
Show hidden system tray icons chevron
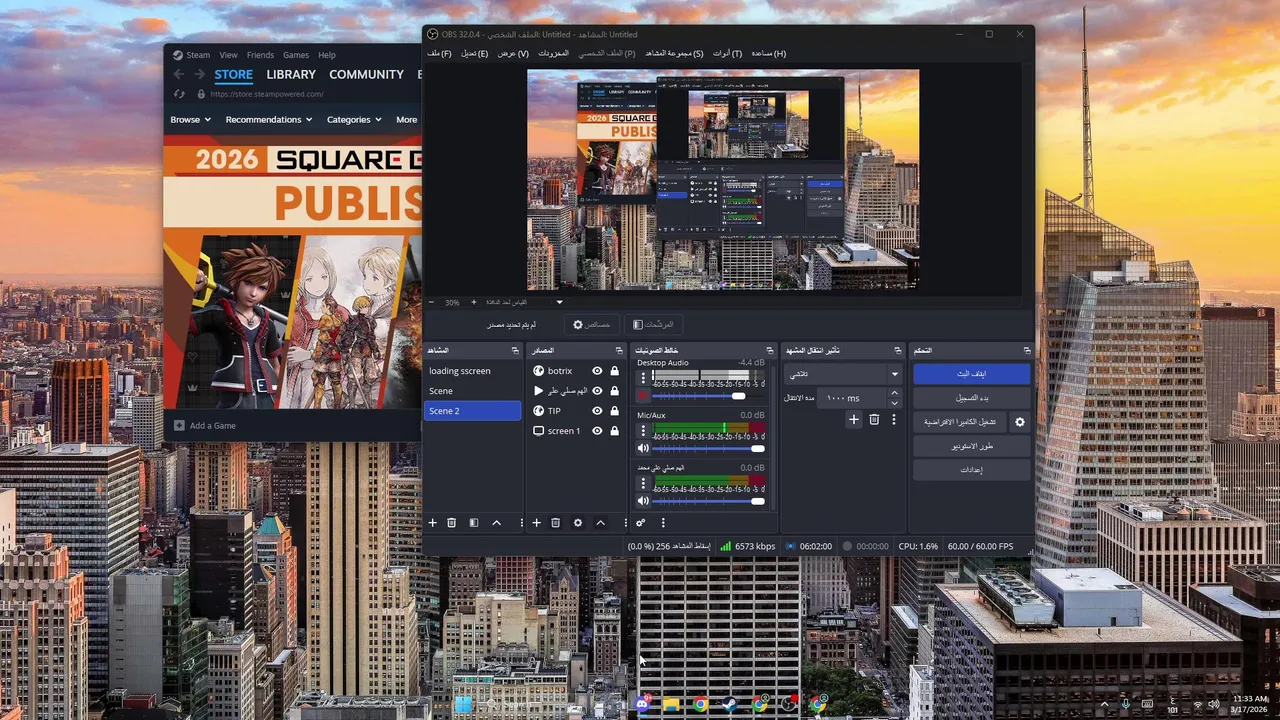tap(1104, 704)
